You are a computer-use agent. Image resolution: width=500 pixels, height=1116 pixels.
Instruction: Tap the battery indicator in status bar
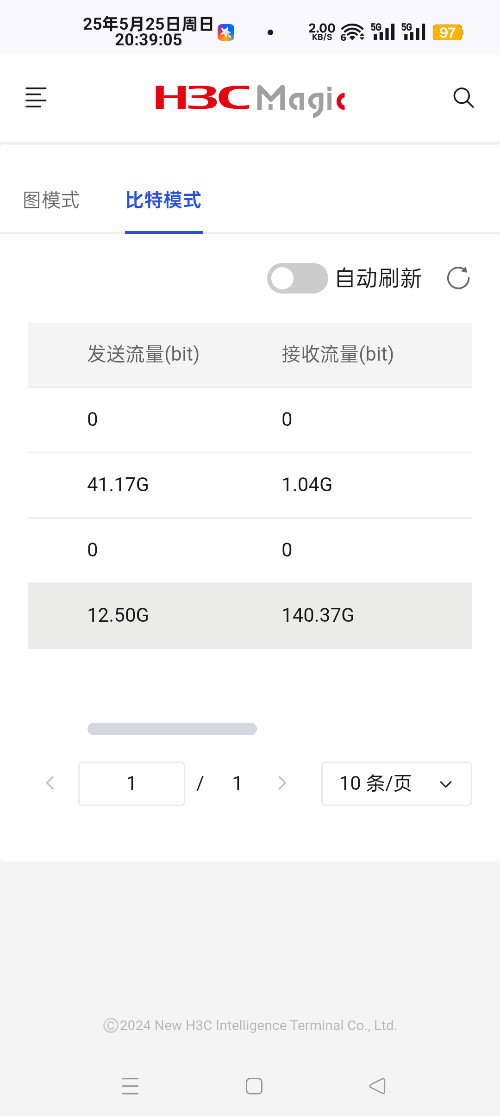coord(448,32)
